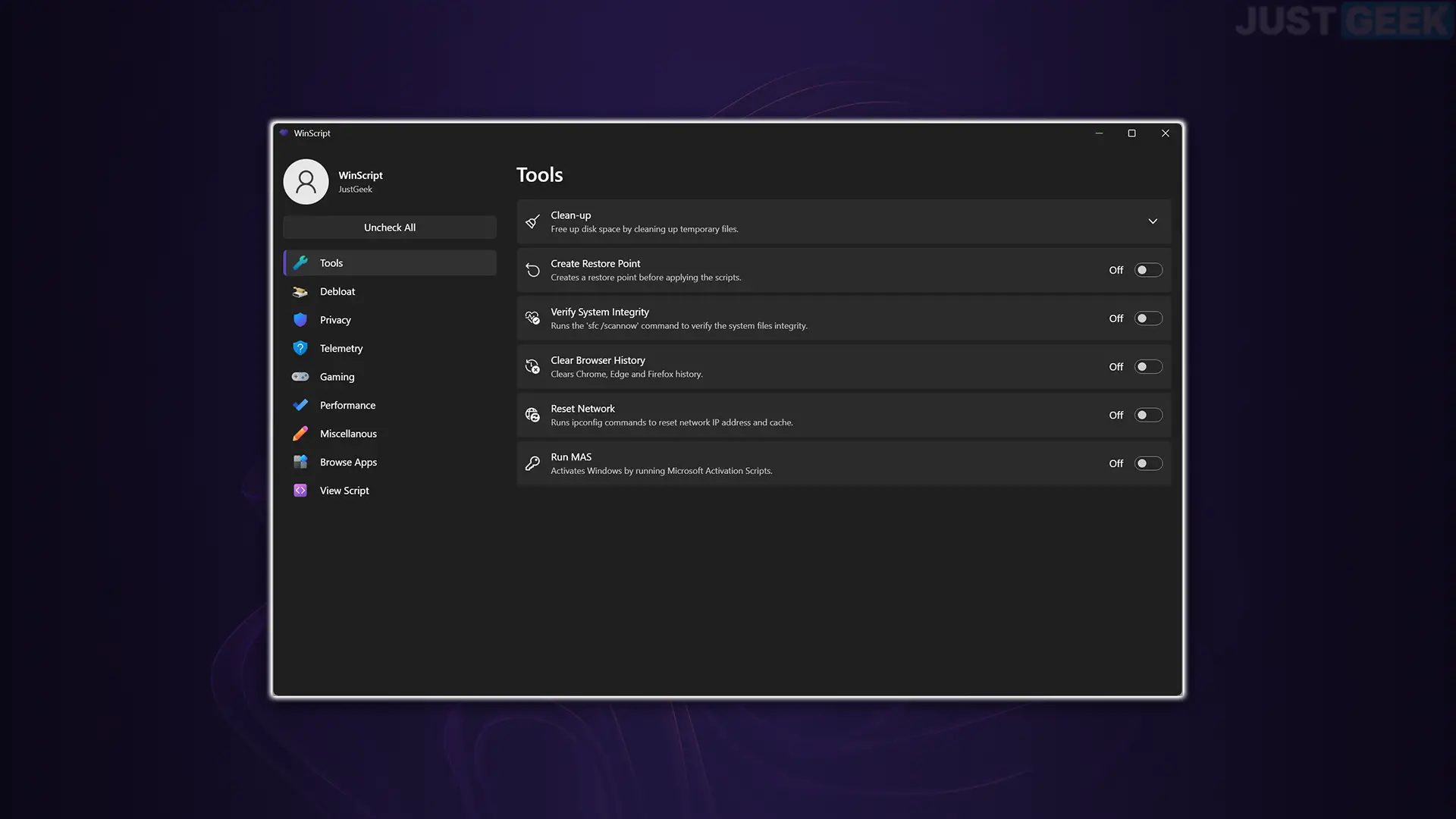Click 'Activates Windows by running Microsoft Activation Scripts.'
Viewport: 1456px width, 819px height.
pyautogui.click(x=661, y=471)
